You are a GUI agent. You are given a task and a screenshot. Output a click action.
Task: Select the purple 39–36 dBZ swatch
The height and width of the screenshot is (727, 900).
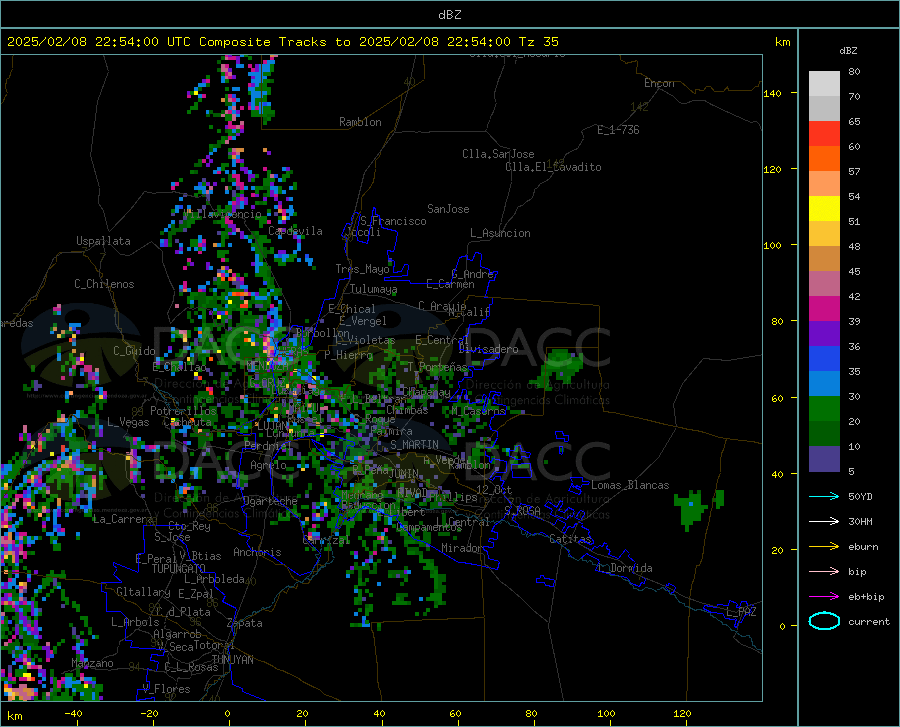pyautogui.click(x=824, y=334)
